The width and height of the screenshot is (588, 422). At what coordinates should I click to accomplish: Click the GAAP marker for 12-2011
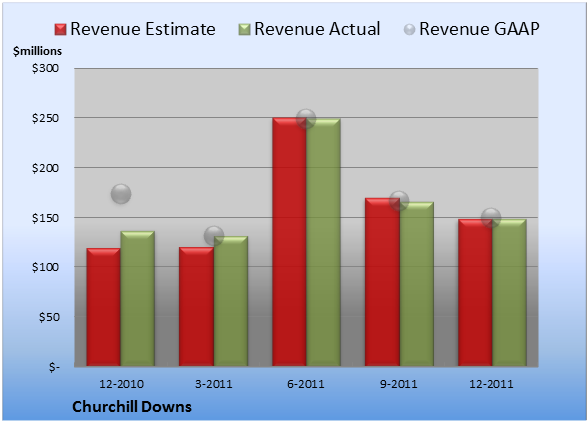click(x=491, y=218)
